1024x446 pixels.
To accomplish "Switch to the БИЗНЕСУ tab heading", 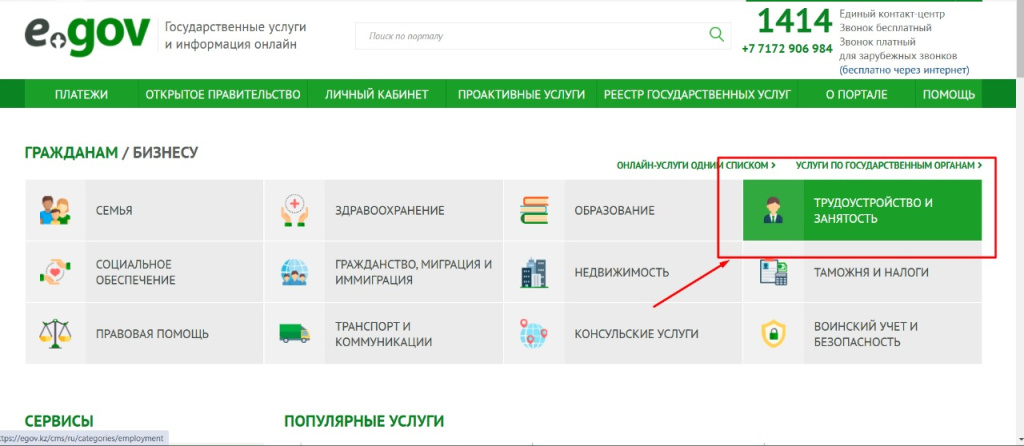I will [x=165, y=153].
